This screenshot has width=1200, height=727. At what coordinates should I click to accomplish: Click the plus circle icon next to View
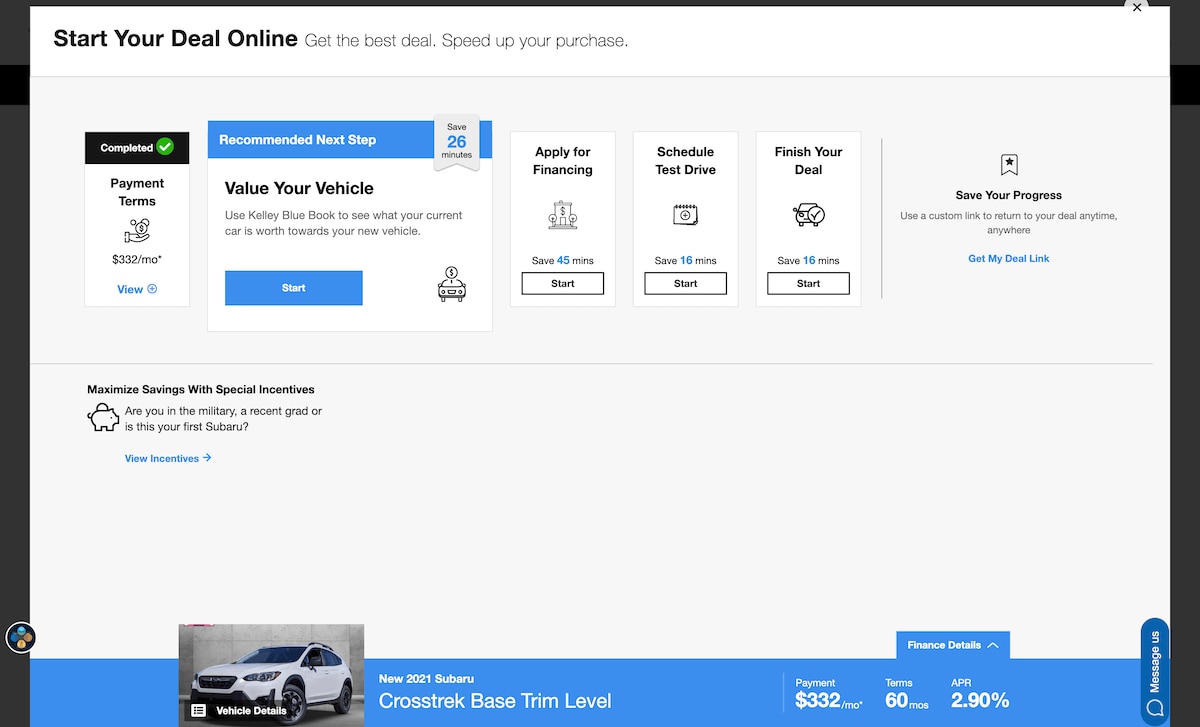pos(152,289)
